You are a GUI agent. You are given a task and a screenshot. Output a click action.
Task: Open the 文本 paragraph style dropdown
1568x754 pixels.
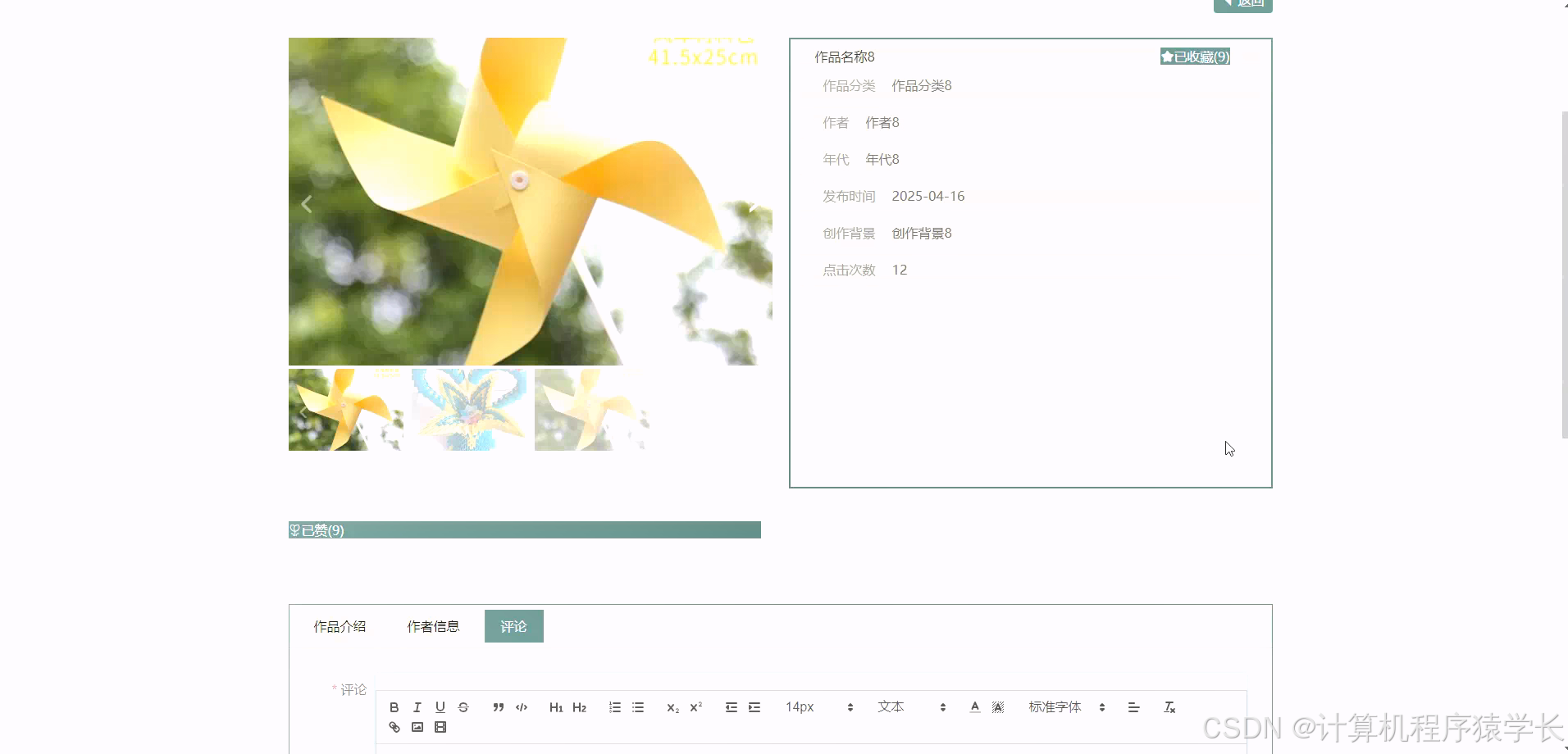(x=912, y=707)
